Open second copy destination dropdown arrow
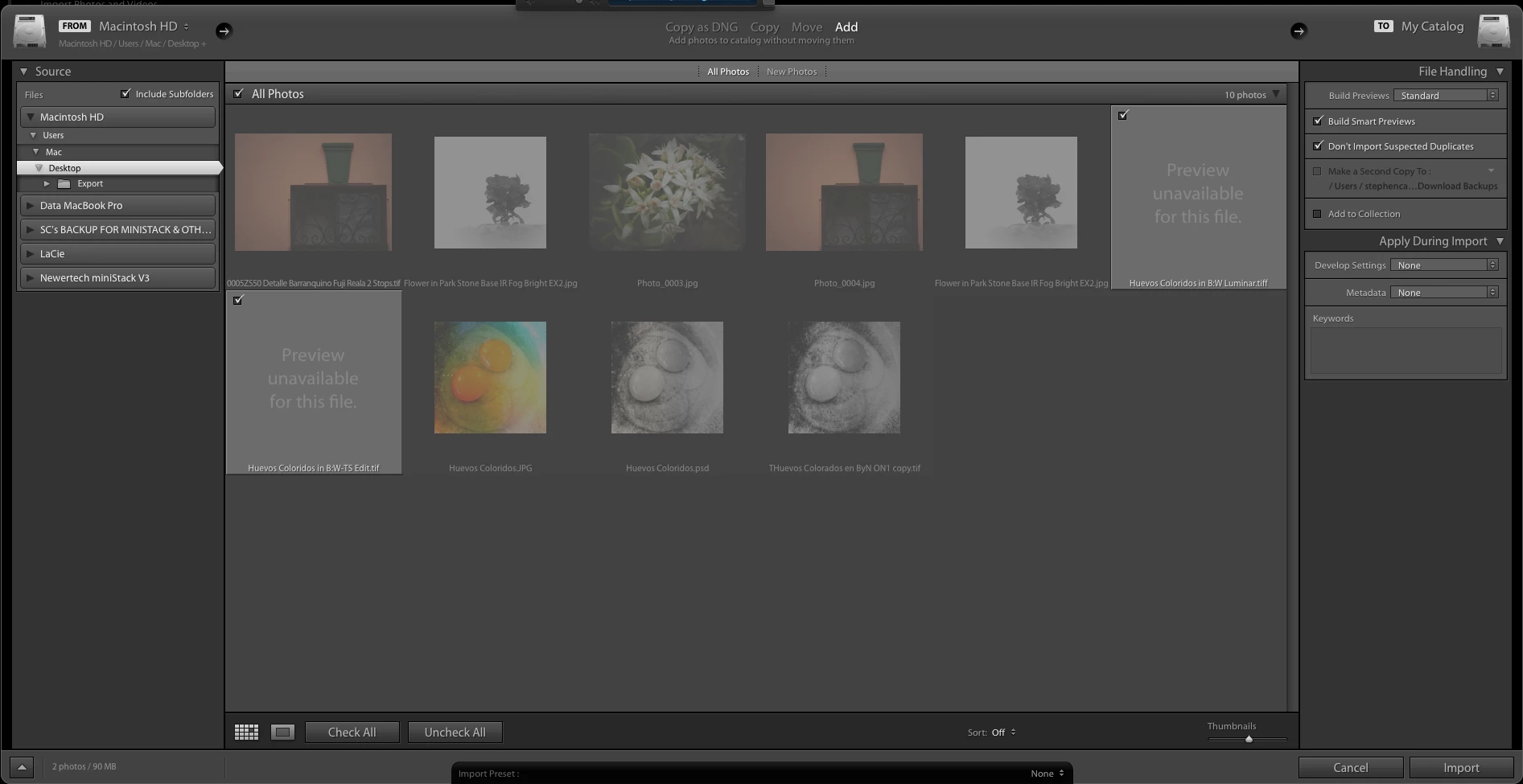 (x=1491, y=170)
